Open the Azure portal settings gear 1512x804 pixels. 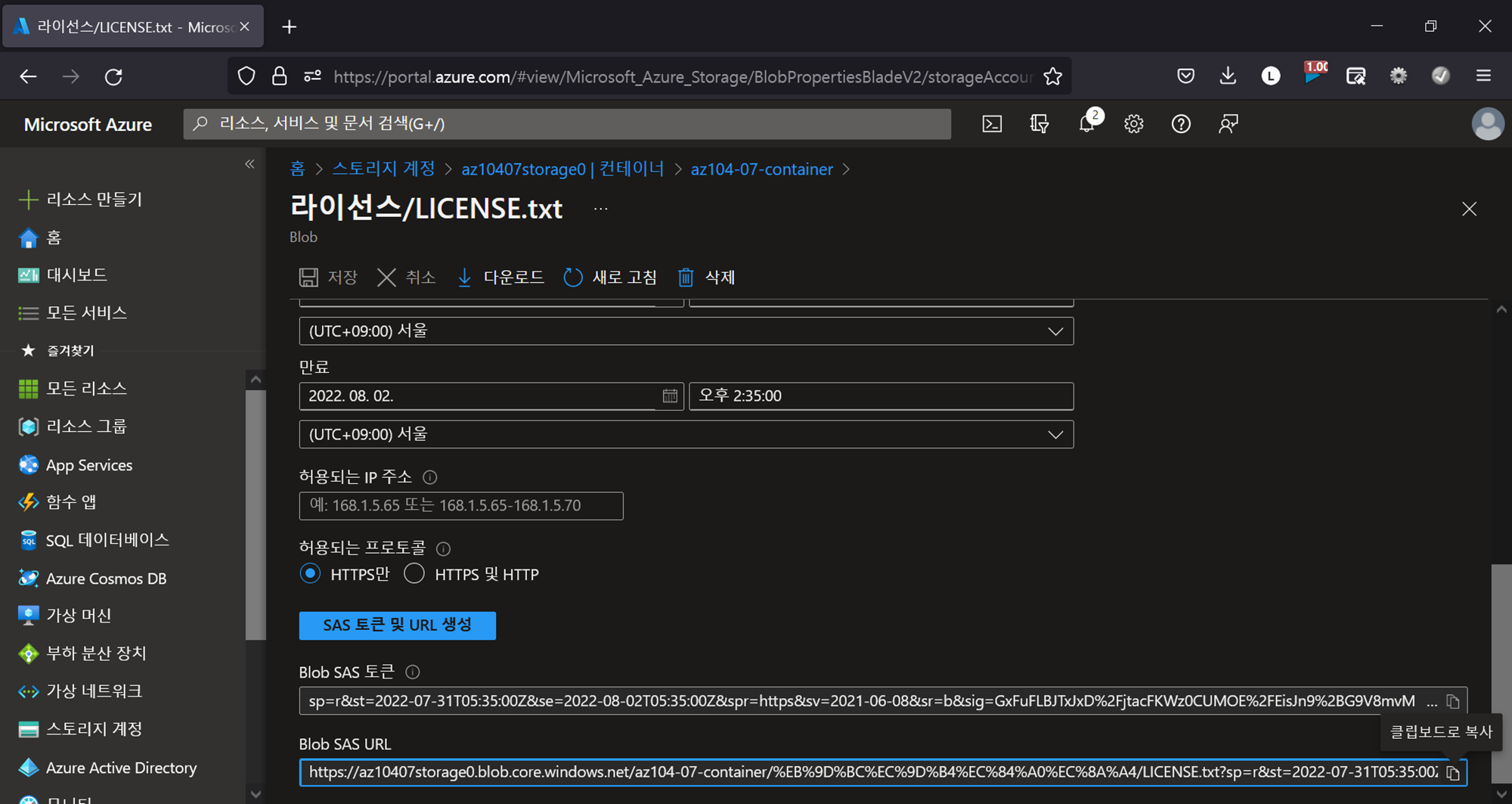(x=1134, y=124)
